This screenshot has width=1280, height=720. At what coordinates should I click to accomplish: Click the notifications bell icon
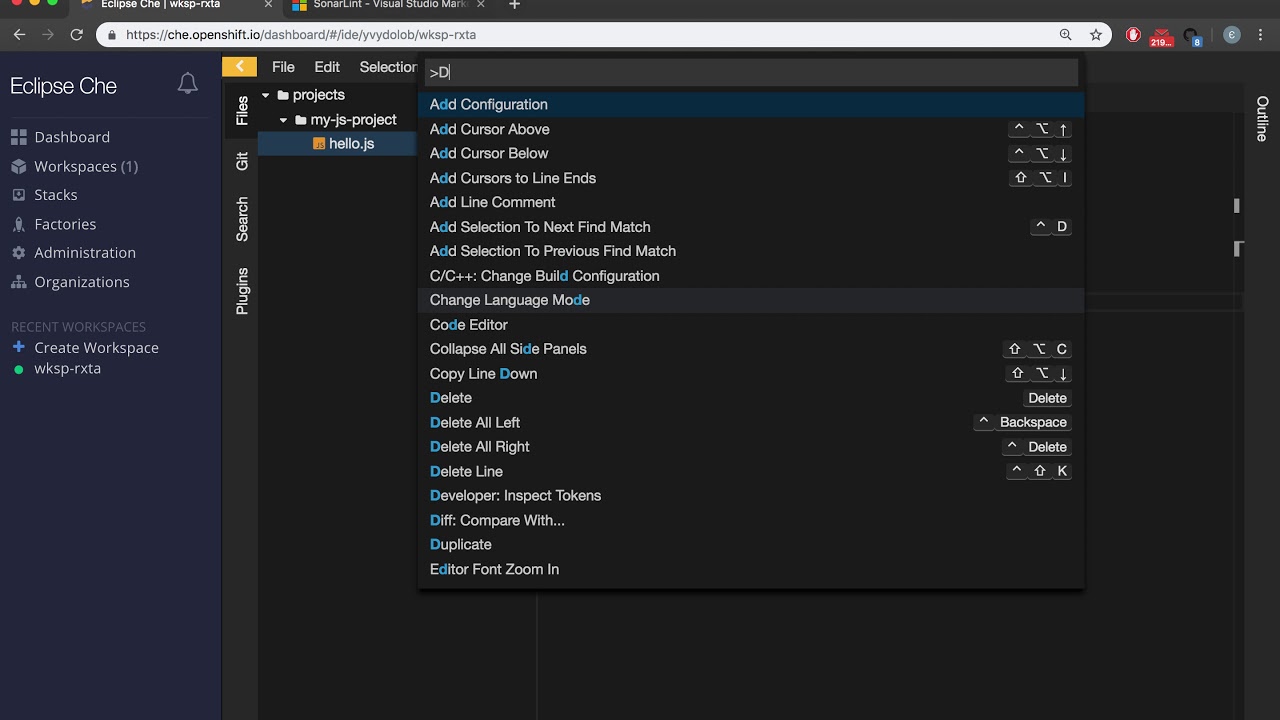[187, 84]
